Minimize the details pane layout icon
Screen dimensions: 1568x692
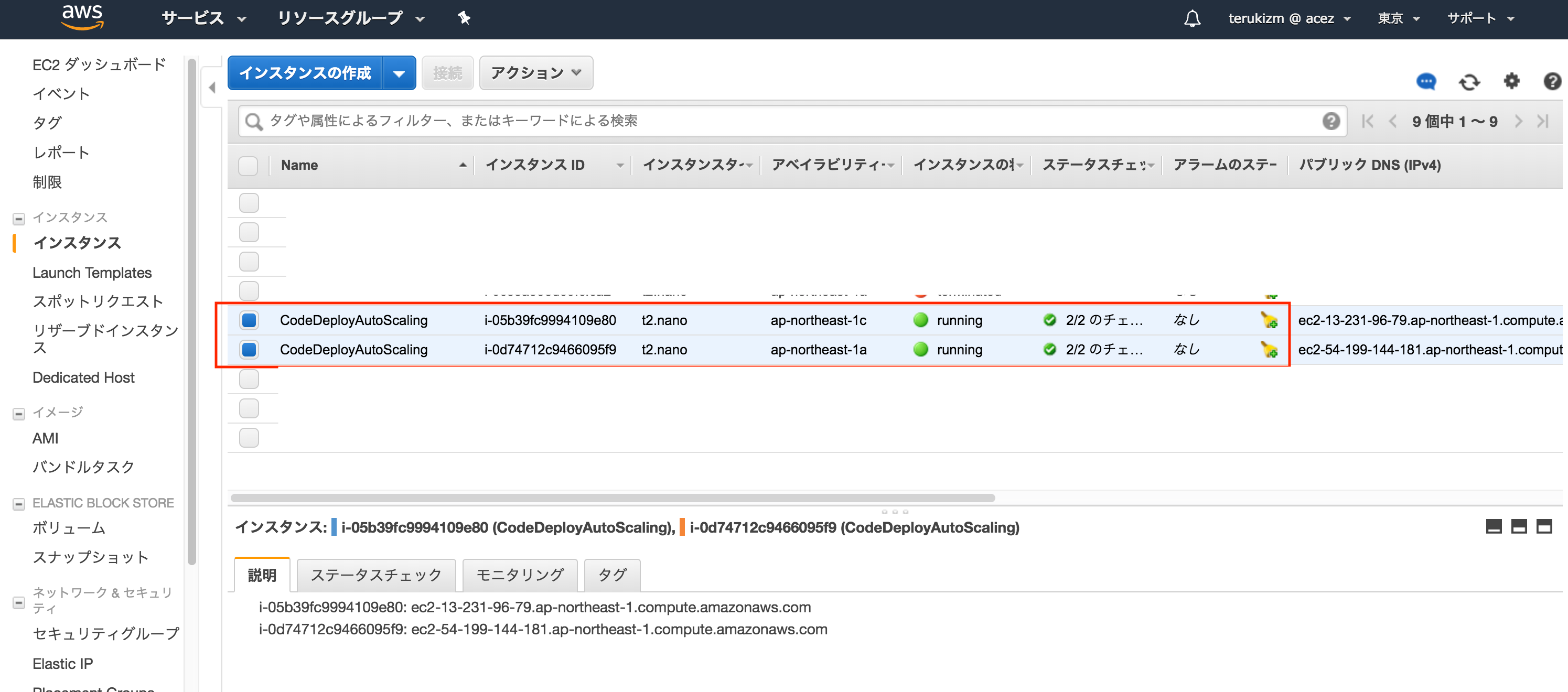[1494, 526]
